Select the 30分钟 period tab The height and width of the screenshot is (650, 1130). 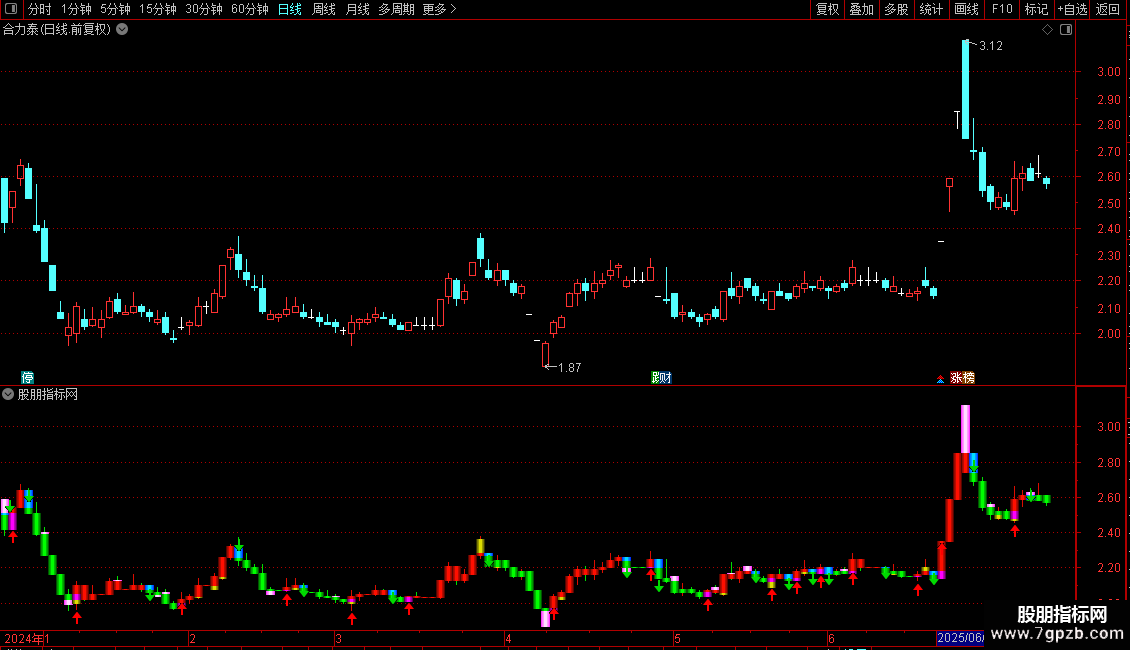pyautogui.click(x=204, y=9)
